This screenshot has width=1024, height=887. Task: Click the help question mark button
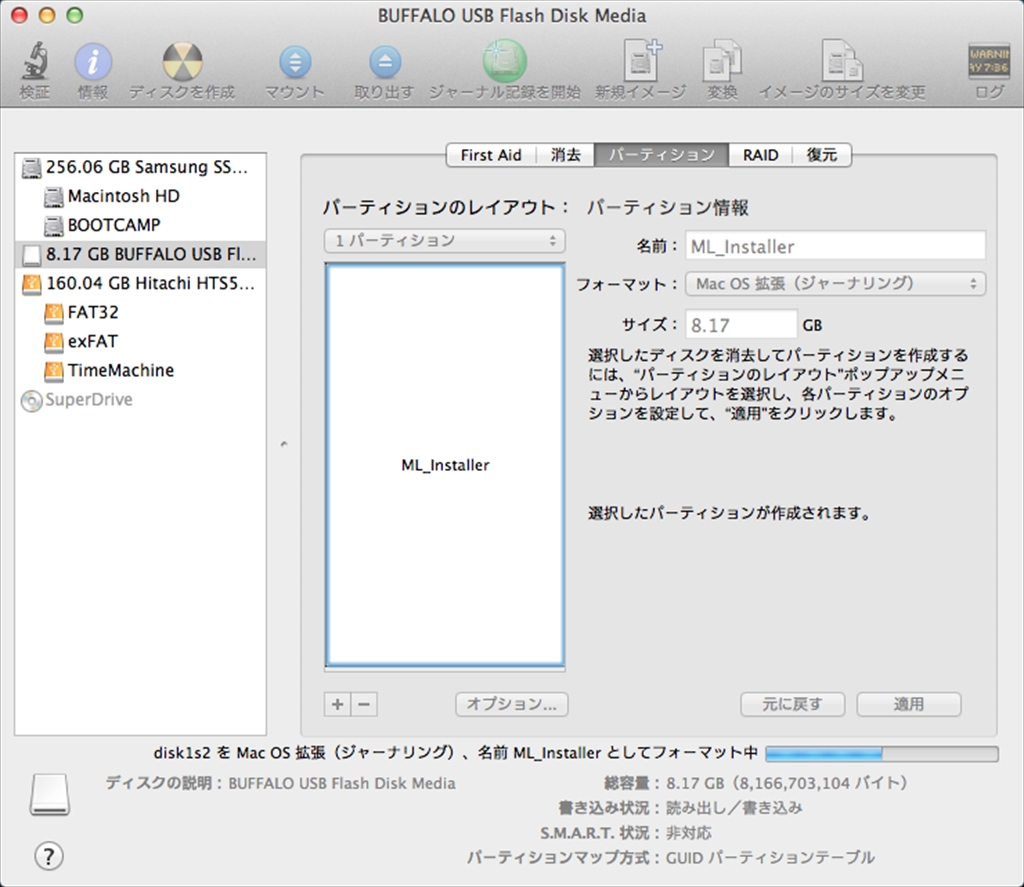click(x=49, y=856)
